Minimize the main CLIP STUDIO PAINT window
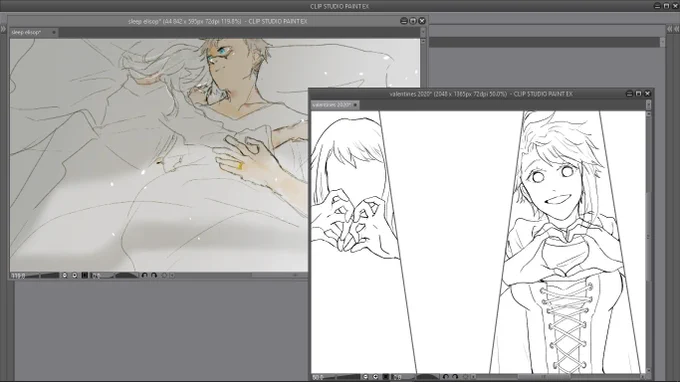 pos(657,6)
